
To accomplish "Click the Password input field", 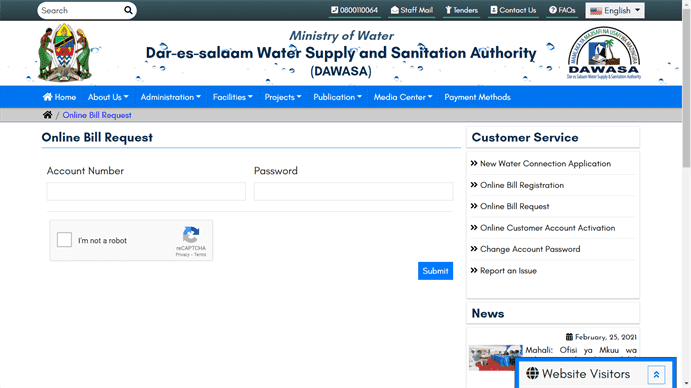I will (353, 191).
